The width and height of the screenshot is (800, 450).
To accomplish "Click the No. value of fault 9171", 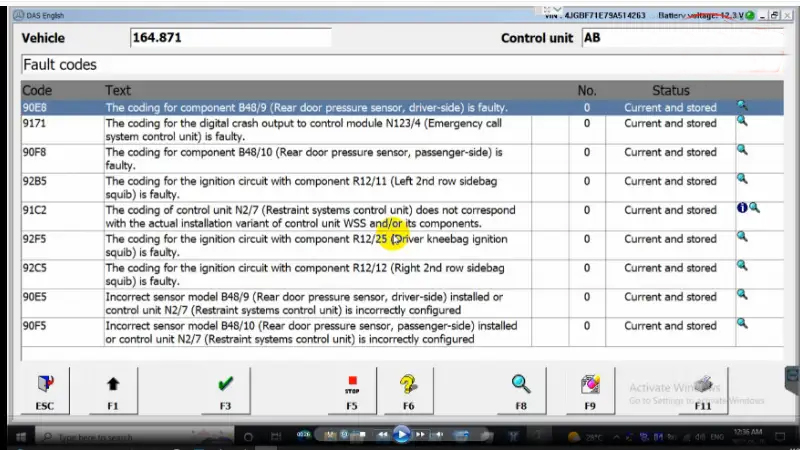I will (x=587, y=123).
